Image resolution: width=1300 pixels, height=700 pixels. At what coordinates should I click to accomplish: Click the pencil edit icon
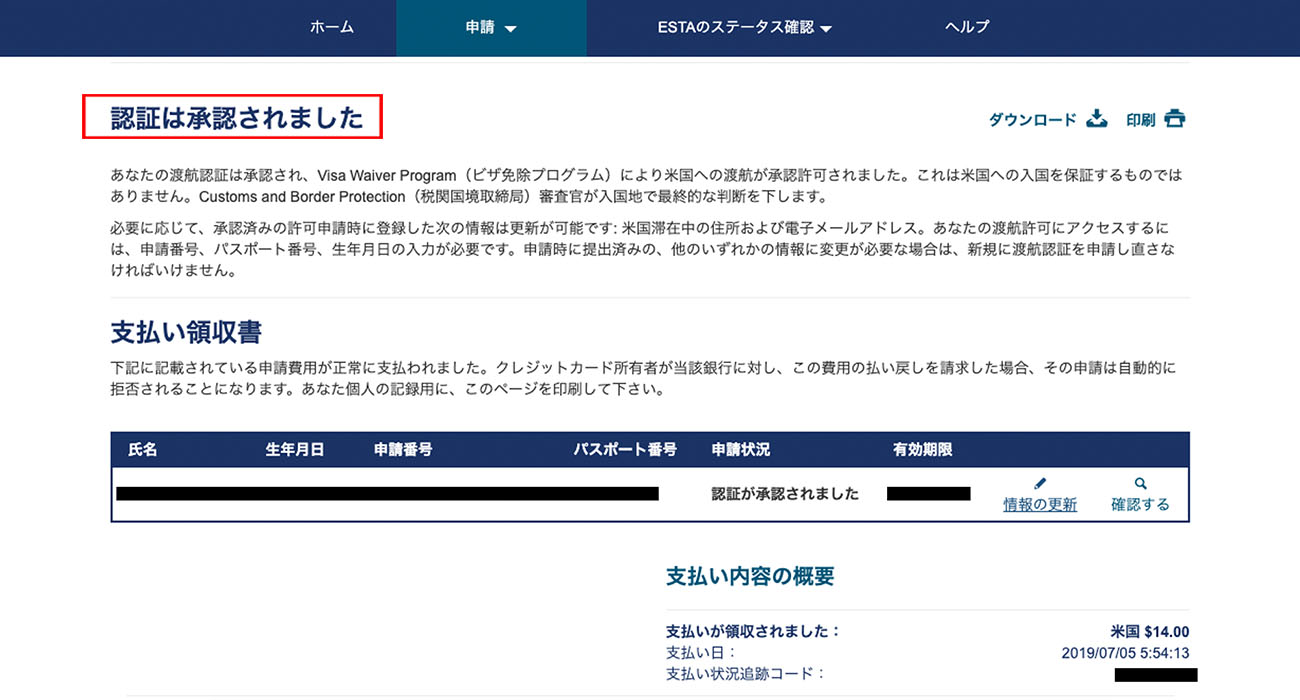pyautogui.click(x=1040, y=484)
